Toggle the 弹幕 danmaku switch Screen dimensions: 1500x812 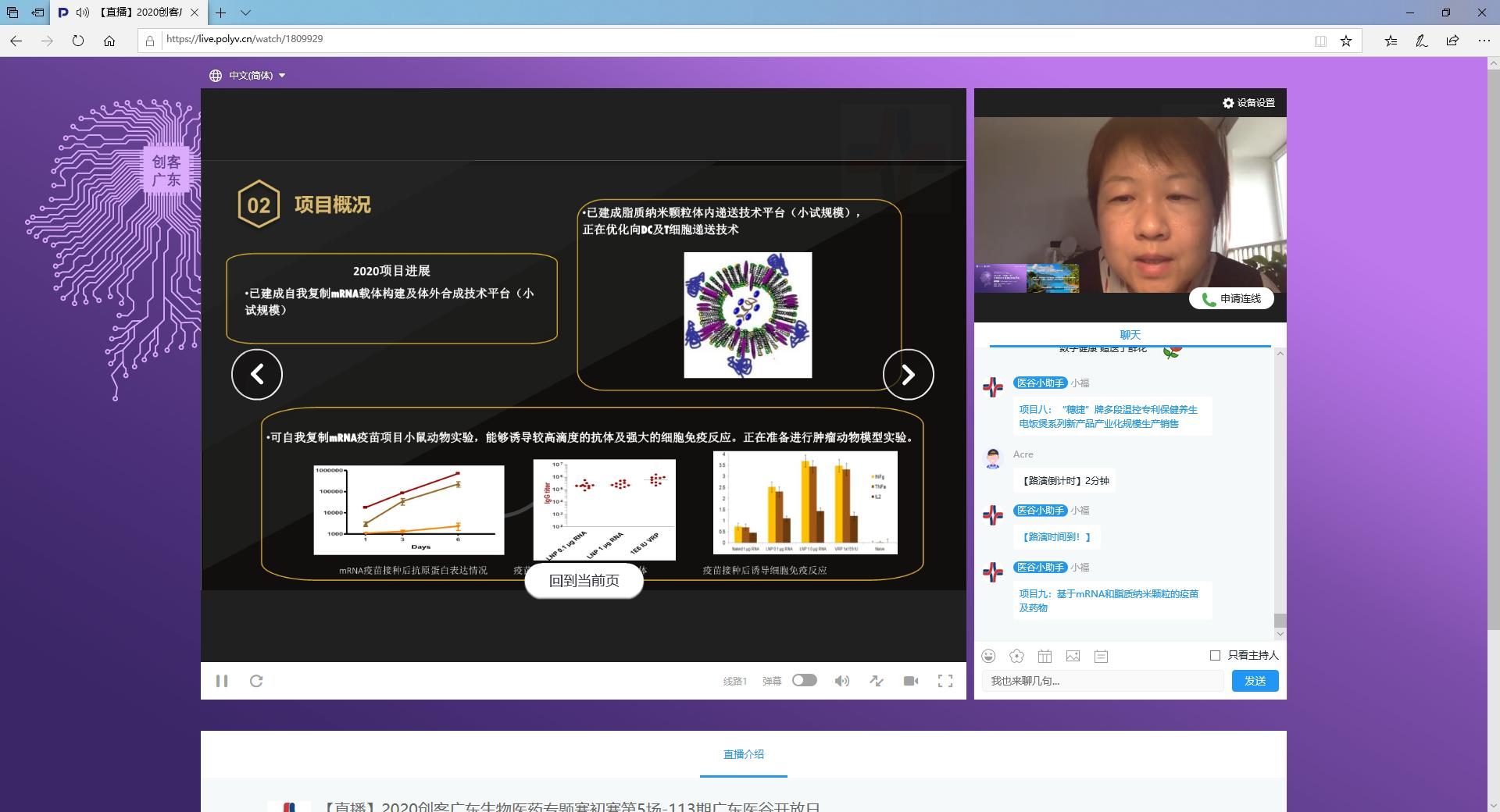point(804,680)
